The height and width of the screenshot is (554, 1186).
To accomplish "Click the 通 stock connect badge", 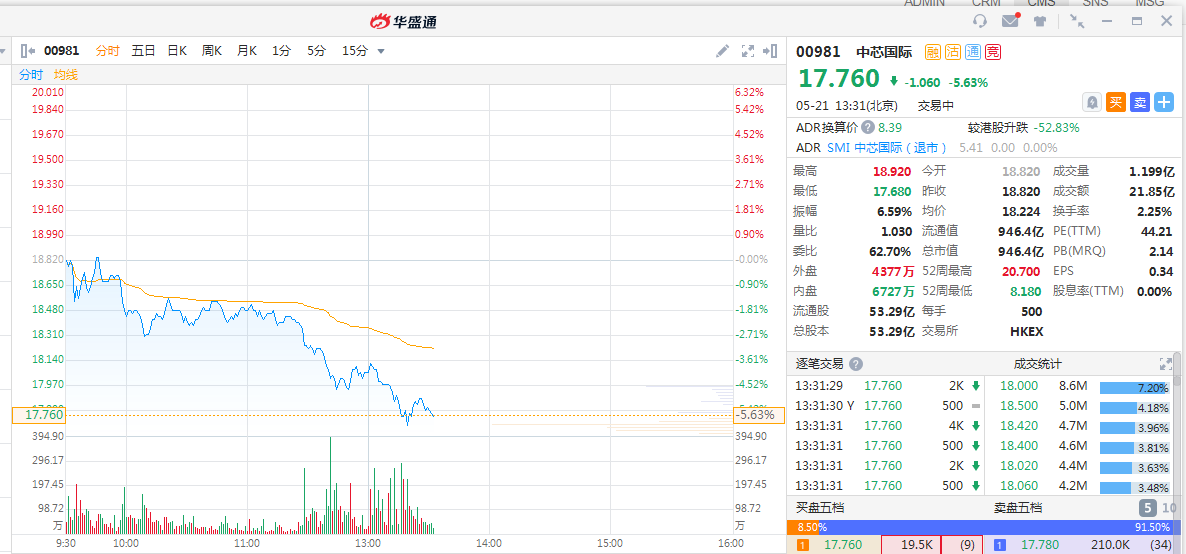I will (973, 52).
